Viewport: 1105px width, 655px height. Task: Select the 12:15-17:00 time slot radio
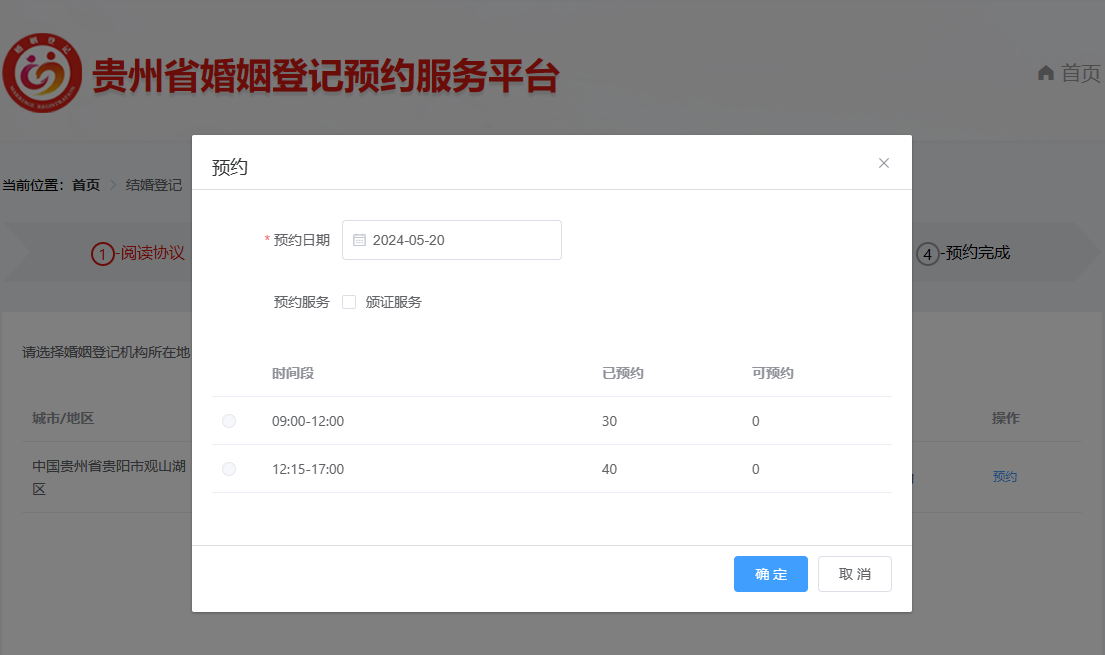[x=229, y=469]
